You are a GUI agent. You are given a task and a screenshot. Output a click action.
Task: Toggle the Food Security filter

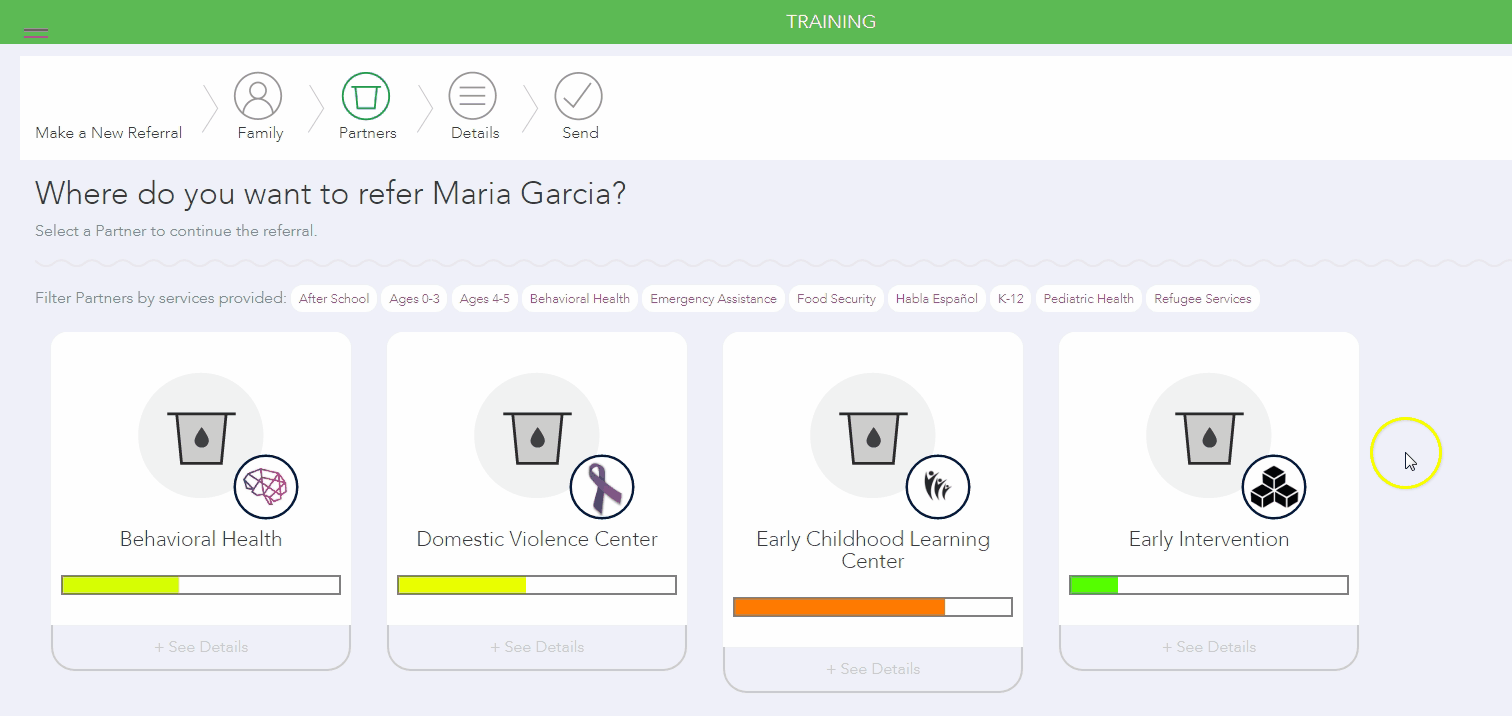click(836, 299)
